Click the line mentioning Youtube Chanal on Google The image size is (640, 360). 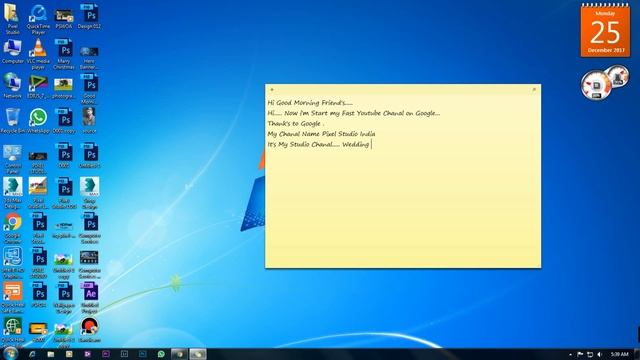(x=353, y=113)
